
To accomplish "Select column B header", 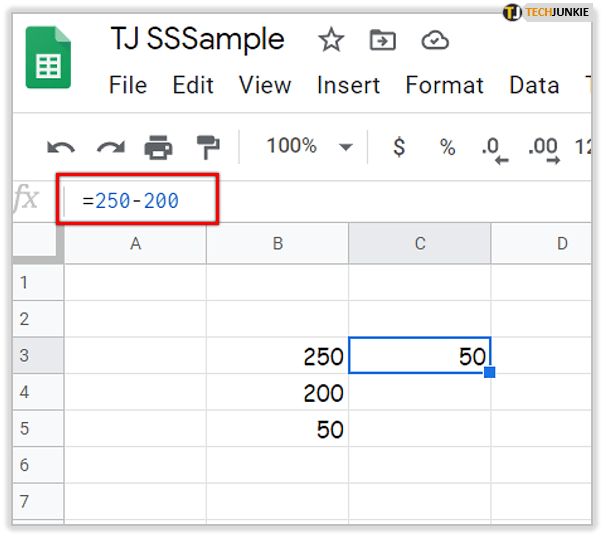I will [277, 243].
